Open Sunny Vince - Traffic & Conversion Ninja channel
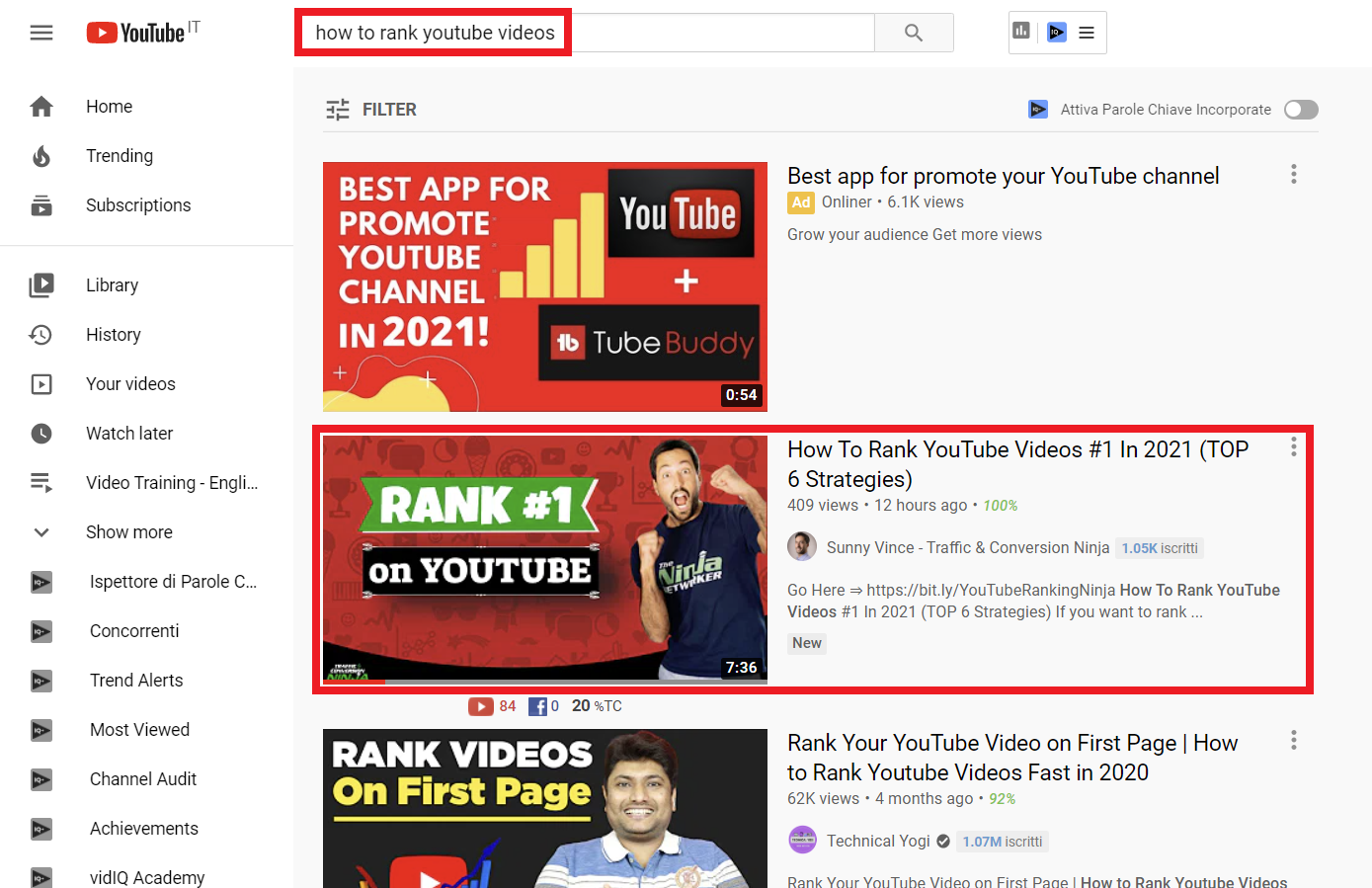 click(x=968, y=547)
